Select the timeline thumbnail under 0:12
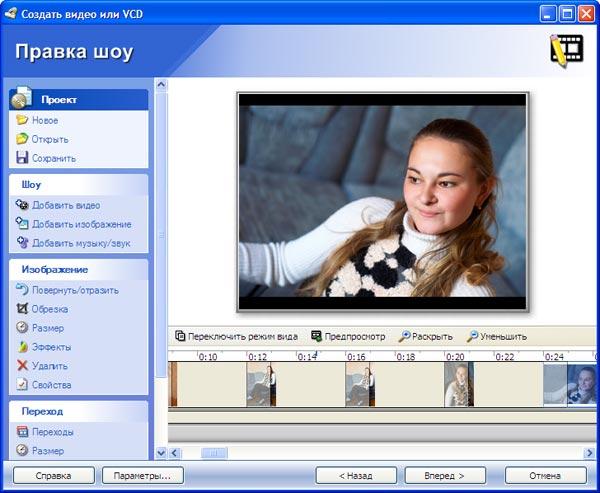This screenshot has height=493, width=600. tap(261, 384)
